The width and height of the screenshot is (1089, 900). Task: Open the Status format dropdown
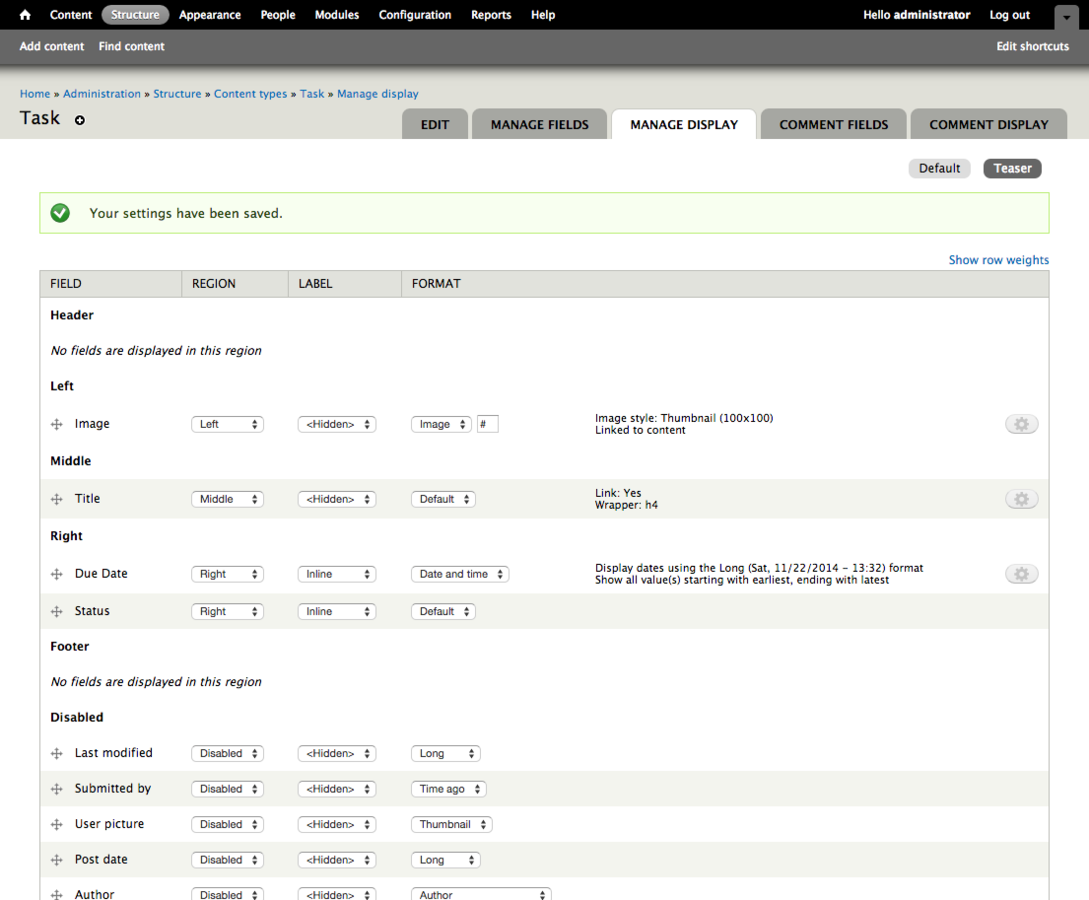pos(443,612)
